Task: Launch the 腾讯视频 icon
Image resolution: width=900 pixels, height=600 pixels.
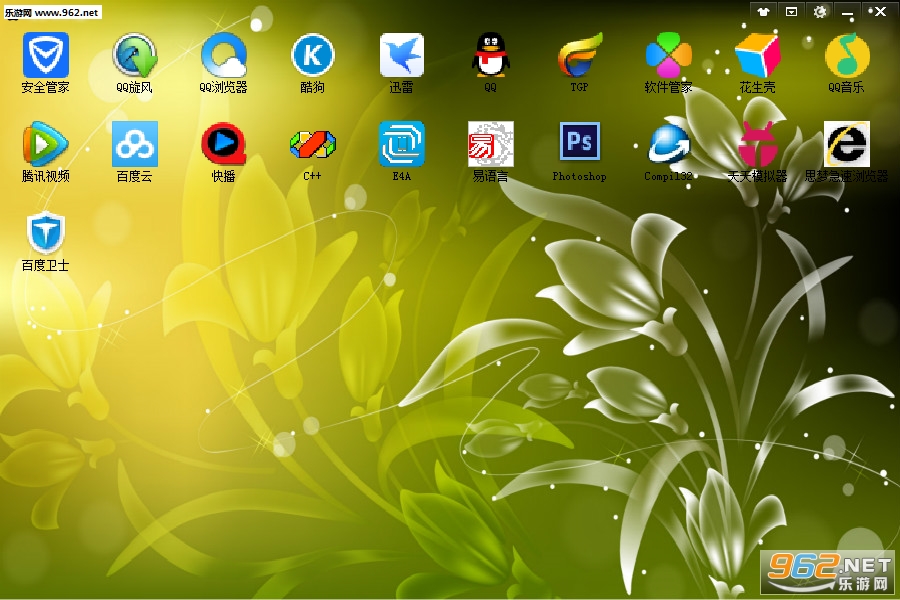Action: point(45,144)
